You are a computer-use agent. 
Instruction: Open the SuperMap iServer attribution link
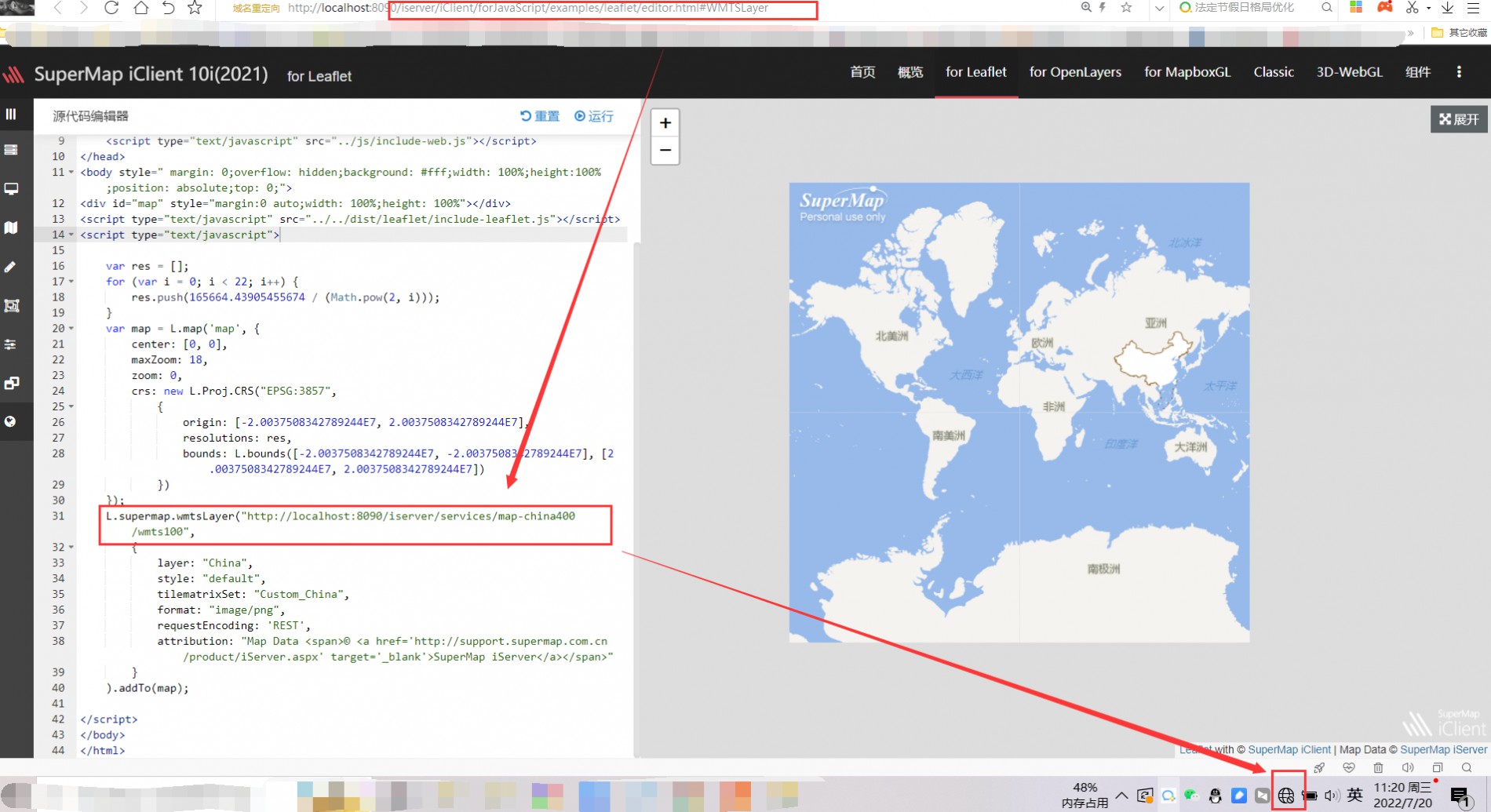coord(1443,749)
